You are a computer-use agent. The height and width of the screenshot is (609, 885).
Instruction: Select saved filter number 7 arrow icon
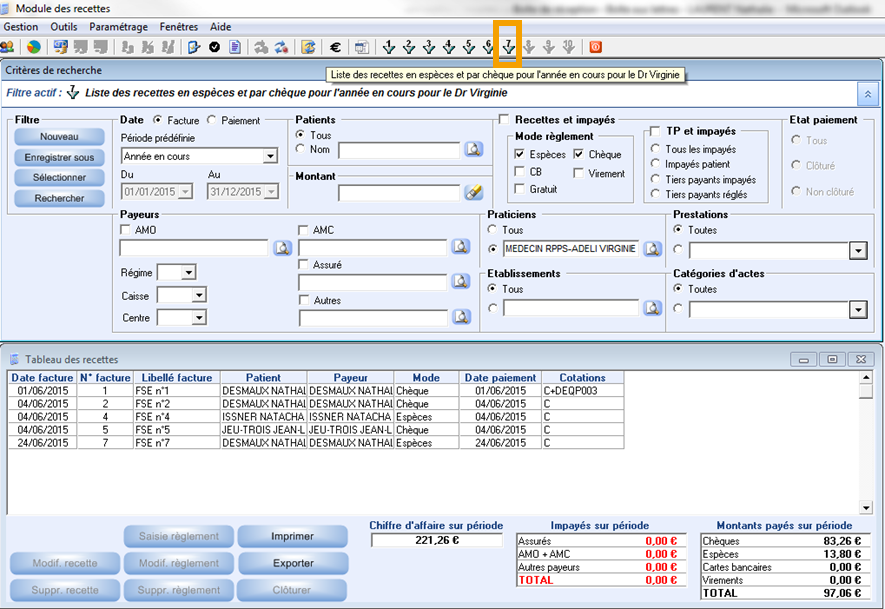[509, 47]
